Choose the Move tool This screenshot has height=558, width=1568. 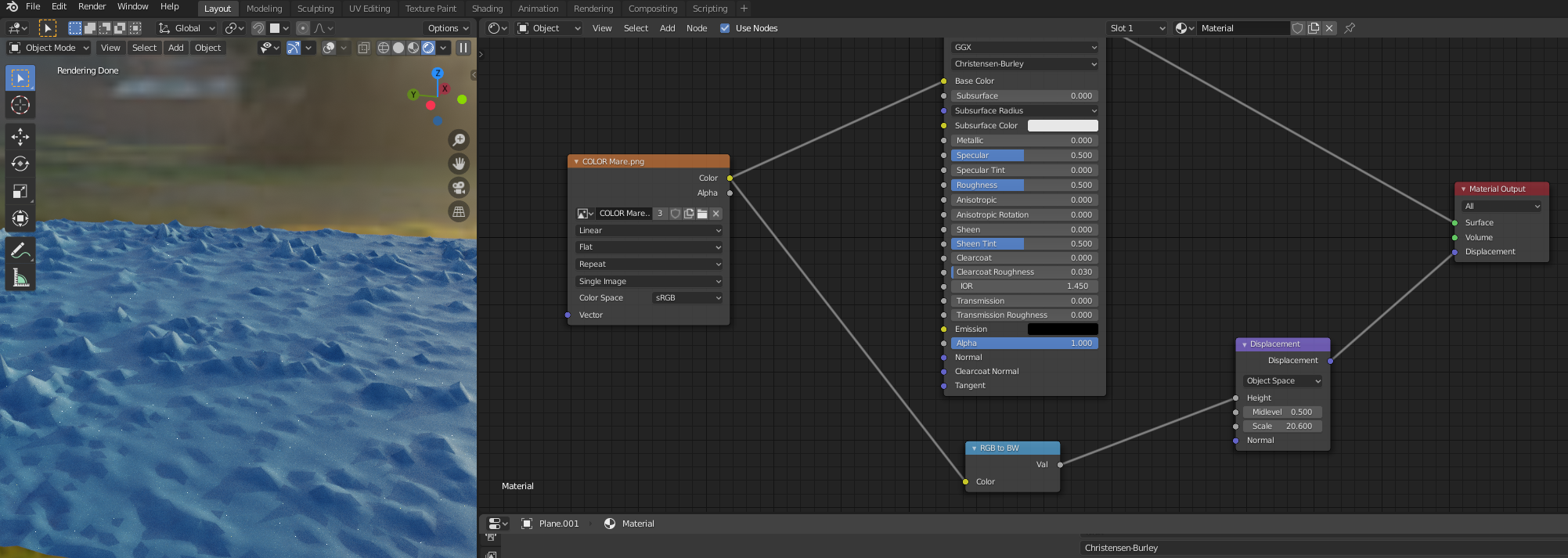point(20,137)
